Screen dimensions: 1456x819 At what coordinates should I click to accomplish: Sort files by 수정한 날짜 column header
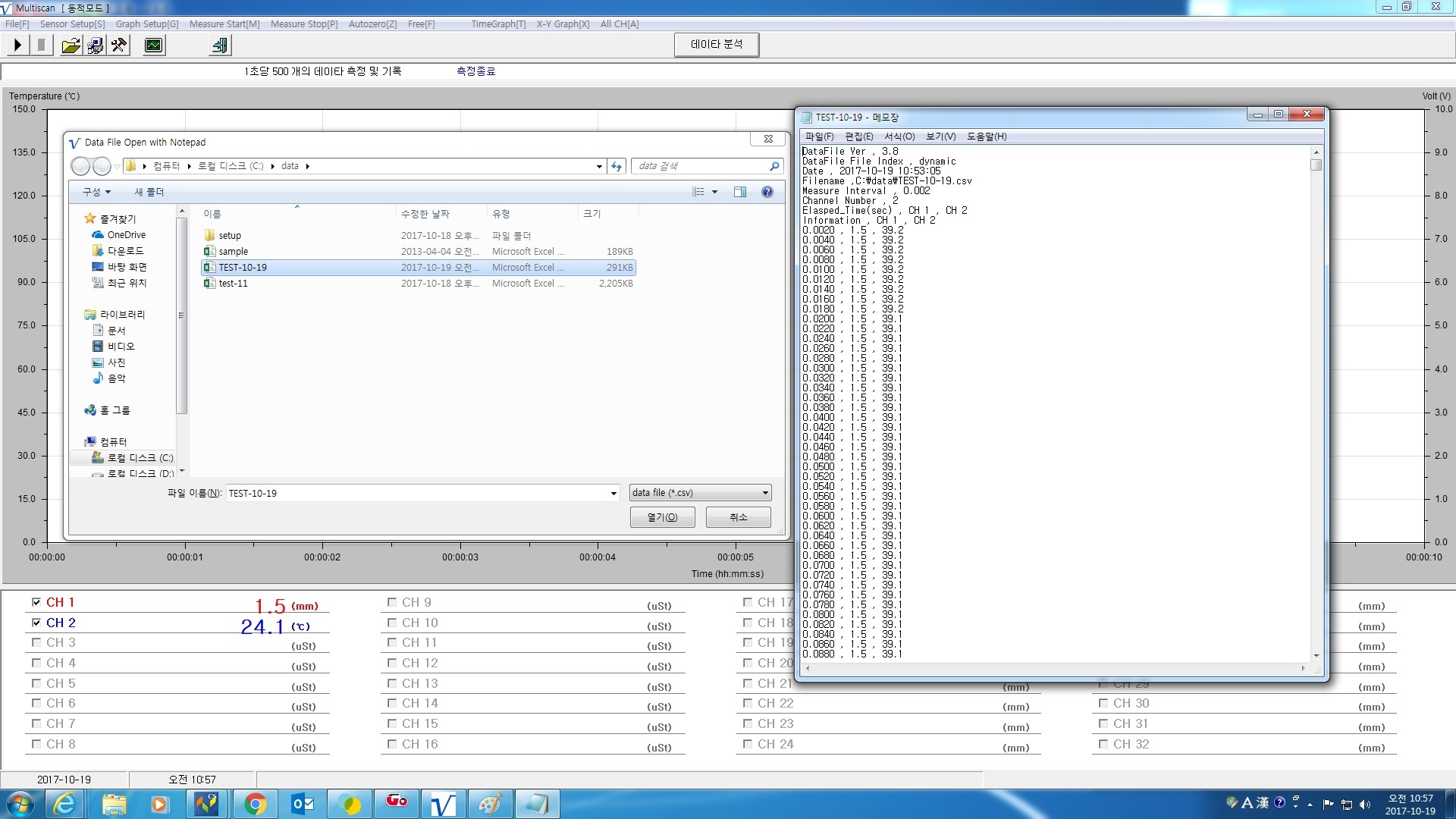pos(441,214)
